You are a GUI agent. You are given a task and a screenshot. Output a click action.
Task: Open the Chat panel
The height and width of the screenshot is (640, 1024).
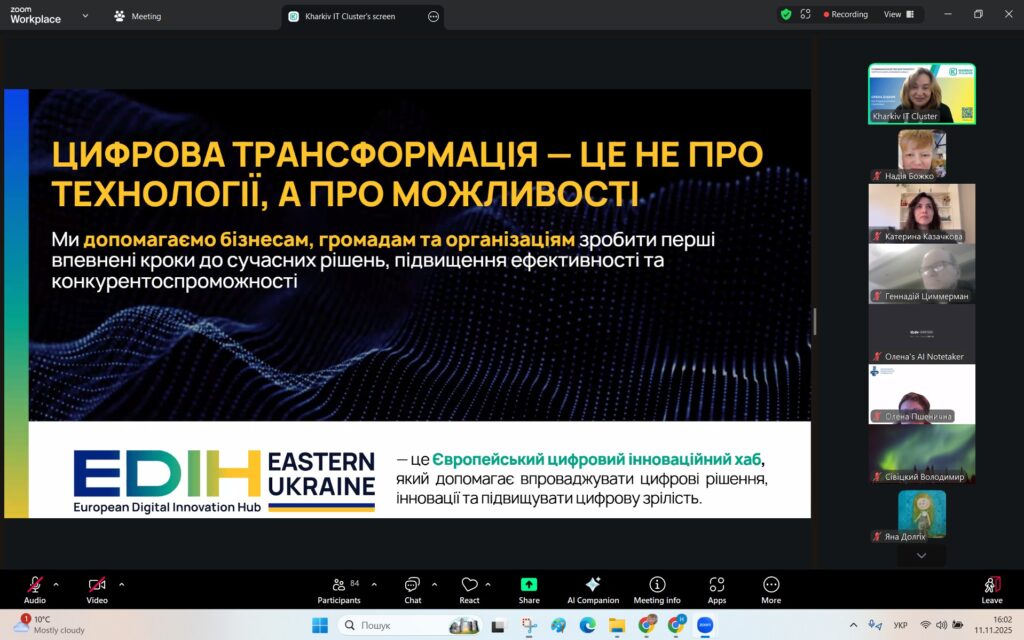click(x=412, y=589)
